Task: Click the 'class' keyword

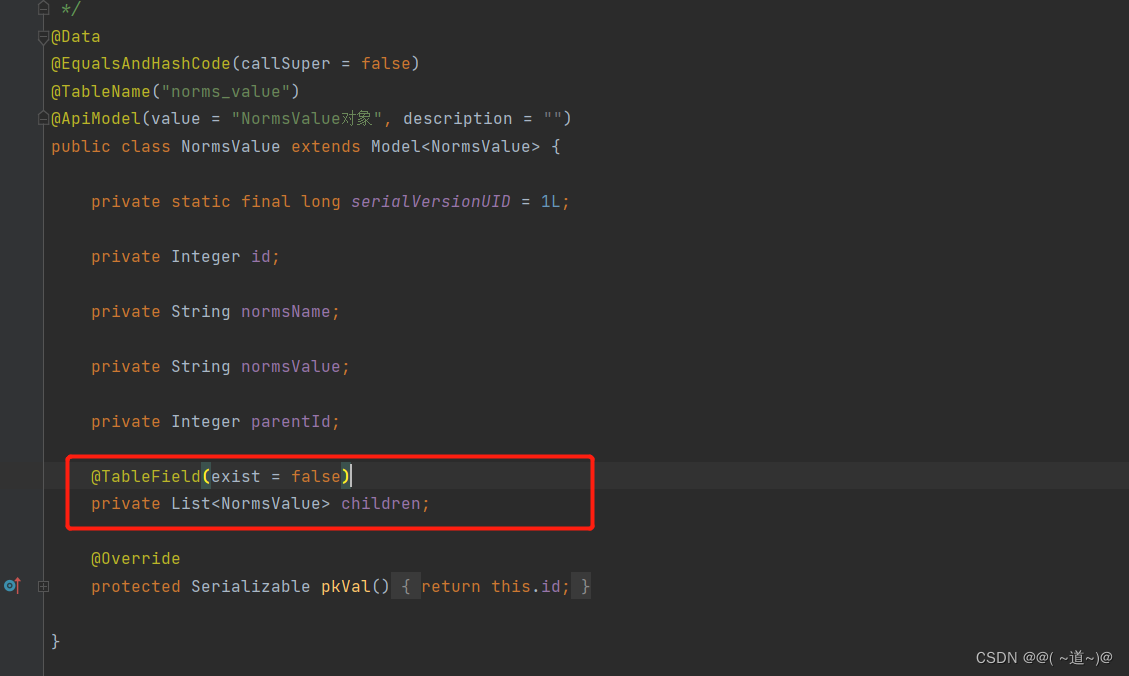Action: (x=145, y=147)
